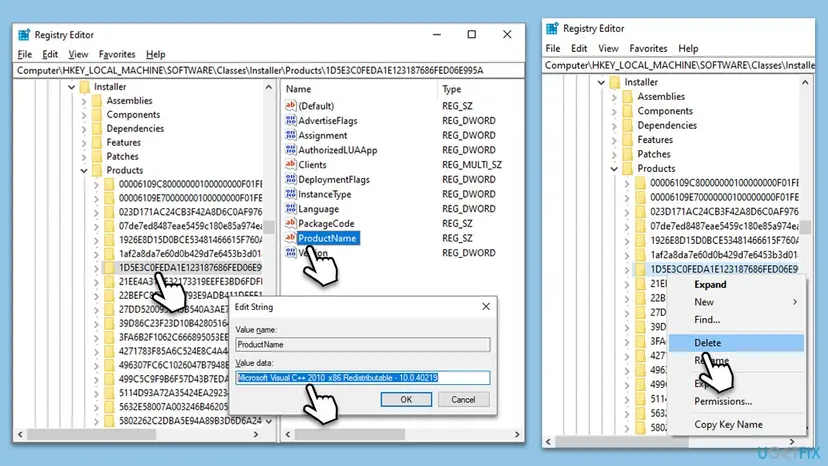Click the AdvertiseFlags DWORD value icon
Image resolution: width=828 pixels, height=466 pixels.
(x=290, y=120)
